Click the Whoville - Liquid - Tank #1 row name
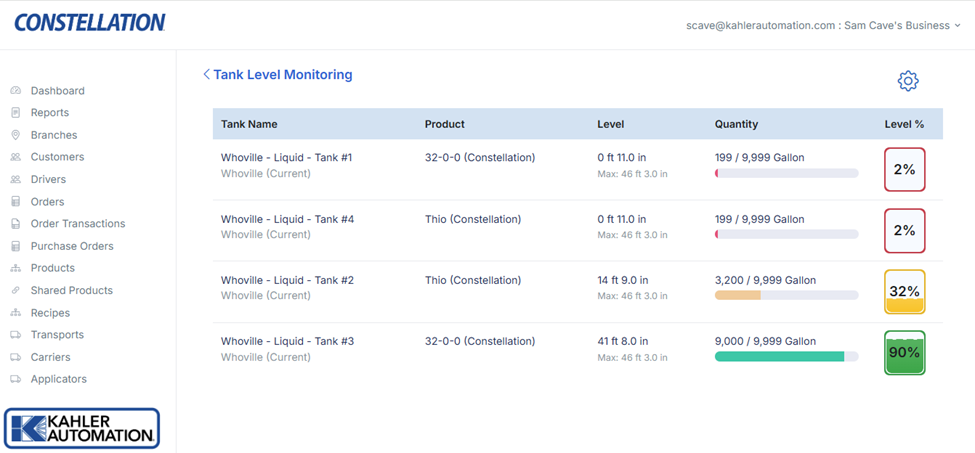 [286, 158]
